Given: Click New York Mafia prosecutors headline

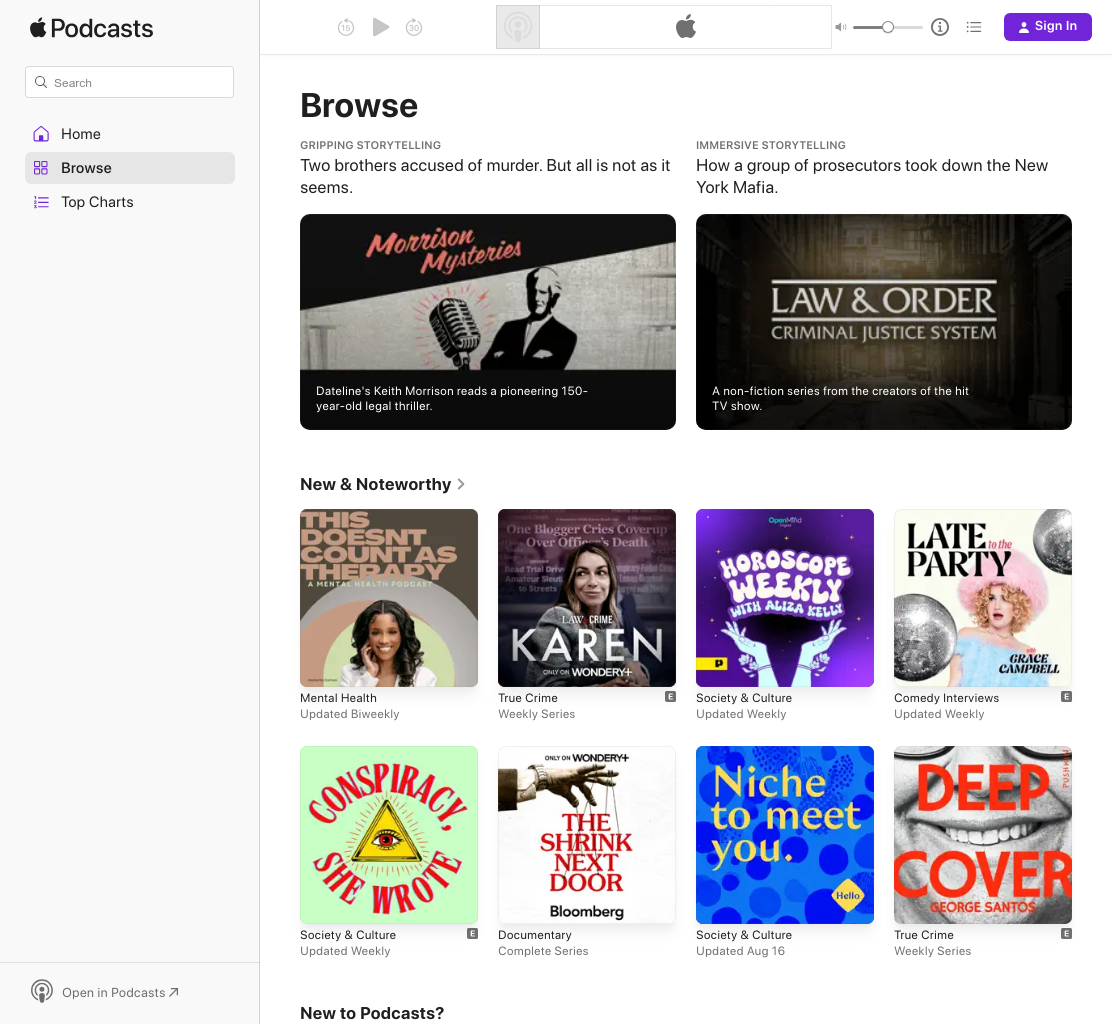Looking at the screenshot, I should [872, 177].
